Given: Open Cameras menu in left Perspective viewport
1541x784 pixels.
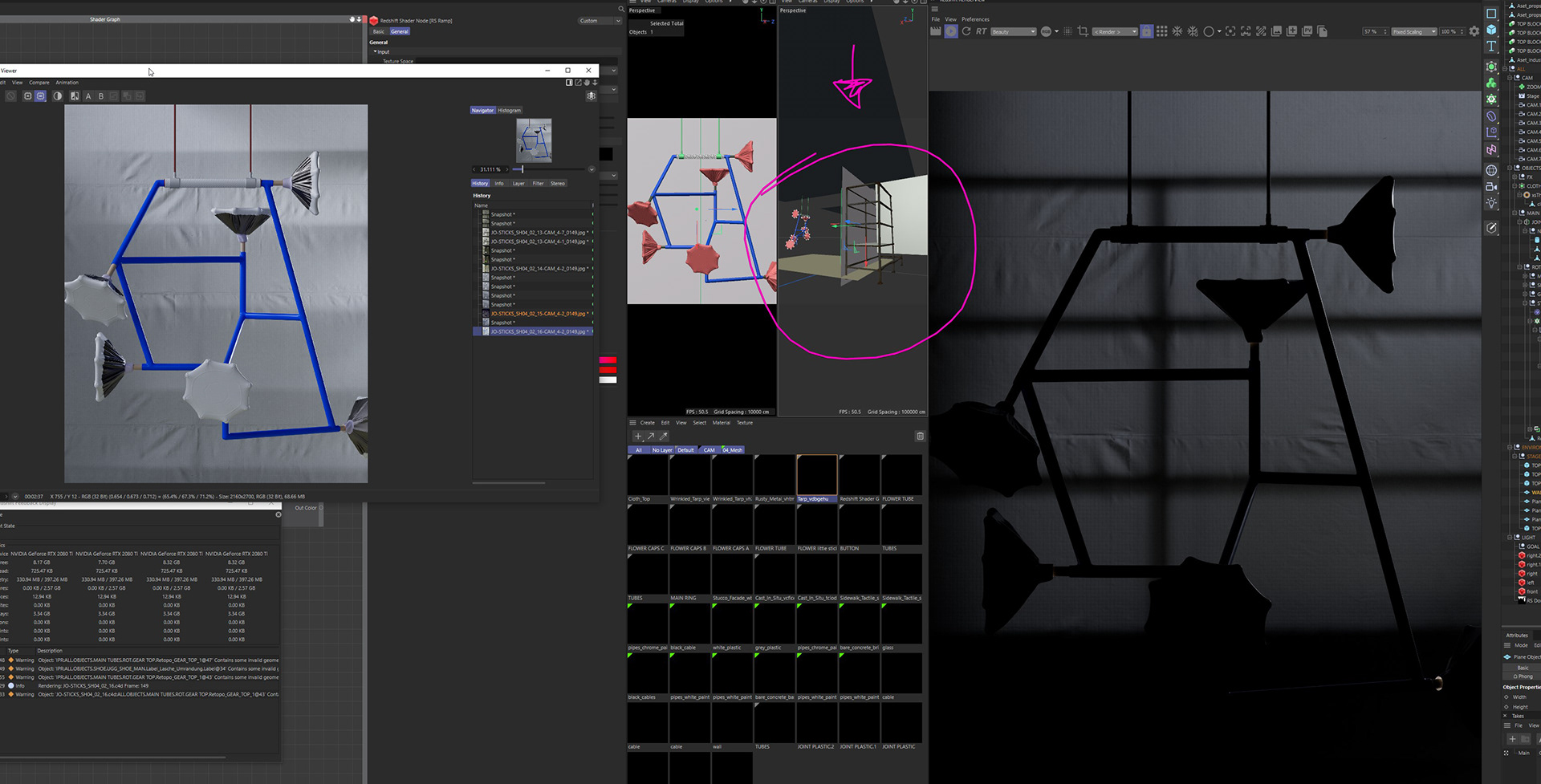Looking at the screenshot, I should [667, 2].
